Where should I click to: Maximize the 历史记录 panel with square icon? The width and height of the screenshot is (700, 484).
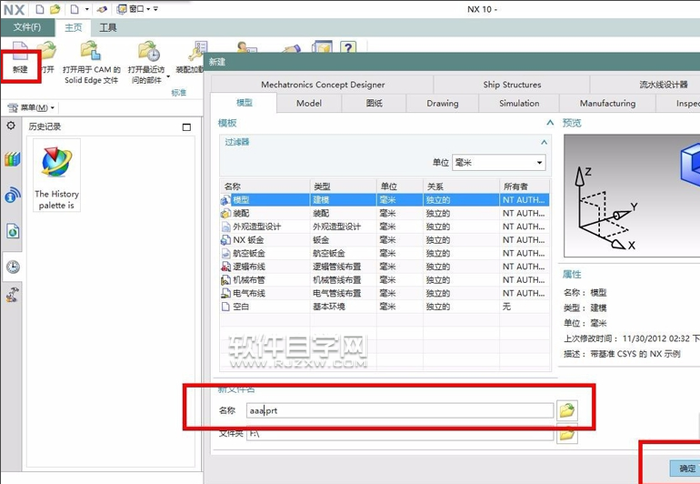pyautogui.click(x=187, y=127)
